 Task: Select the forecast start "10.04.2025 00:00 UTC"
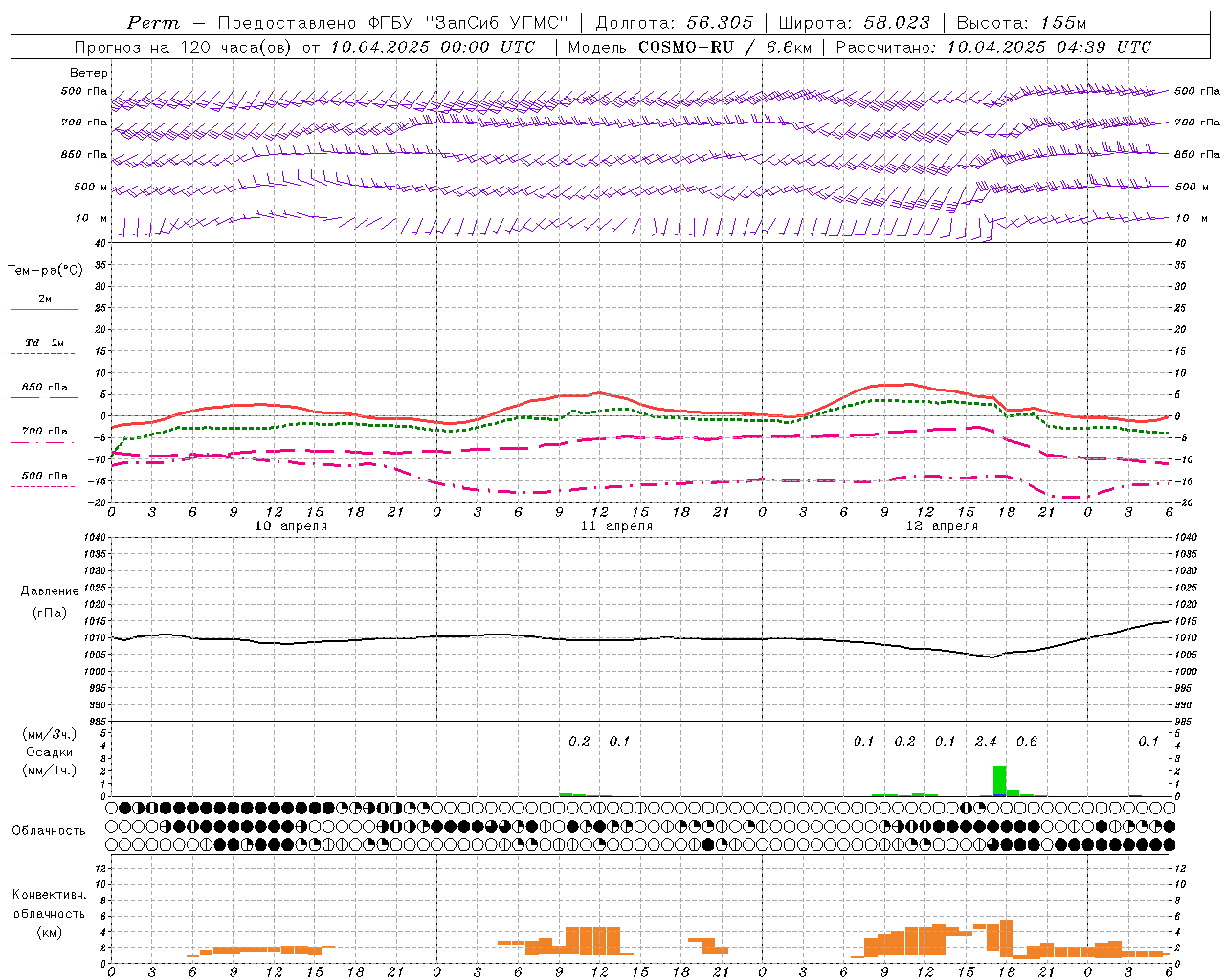(433, 47)
